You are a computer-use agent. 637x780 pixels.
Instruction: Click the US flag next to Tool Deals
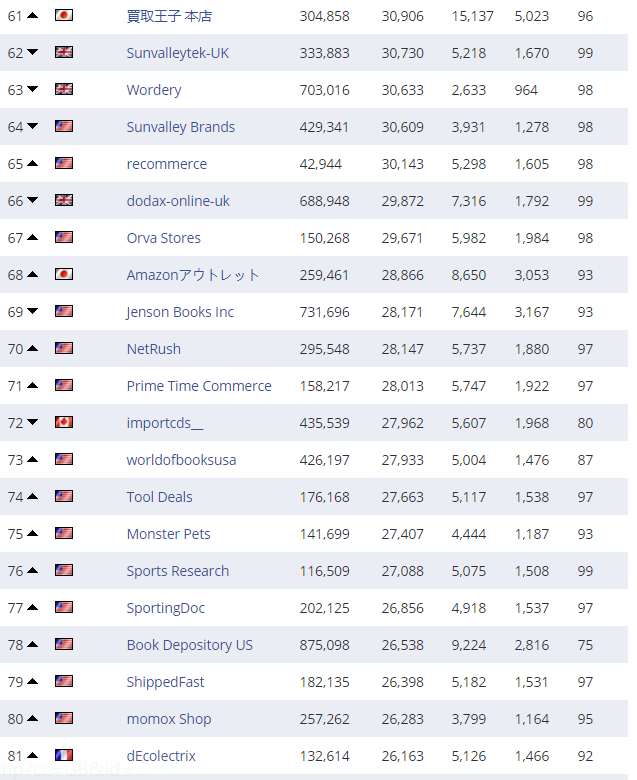tap(64, 497)
